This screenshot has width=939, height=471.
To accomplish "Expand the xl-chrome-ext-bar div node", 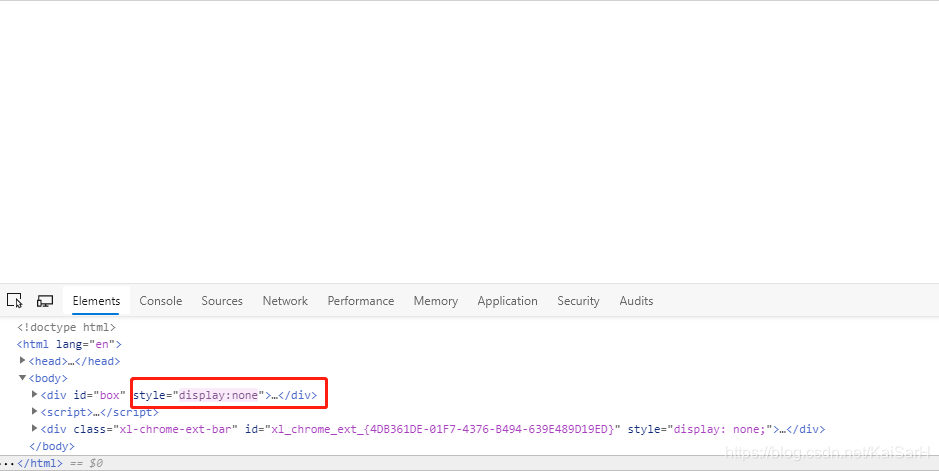I will pyautogui.click(x=34, y=428).
